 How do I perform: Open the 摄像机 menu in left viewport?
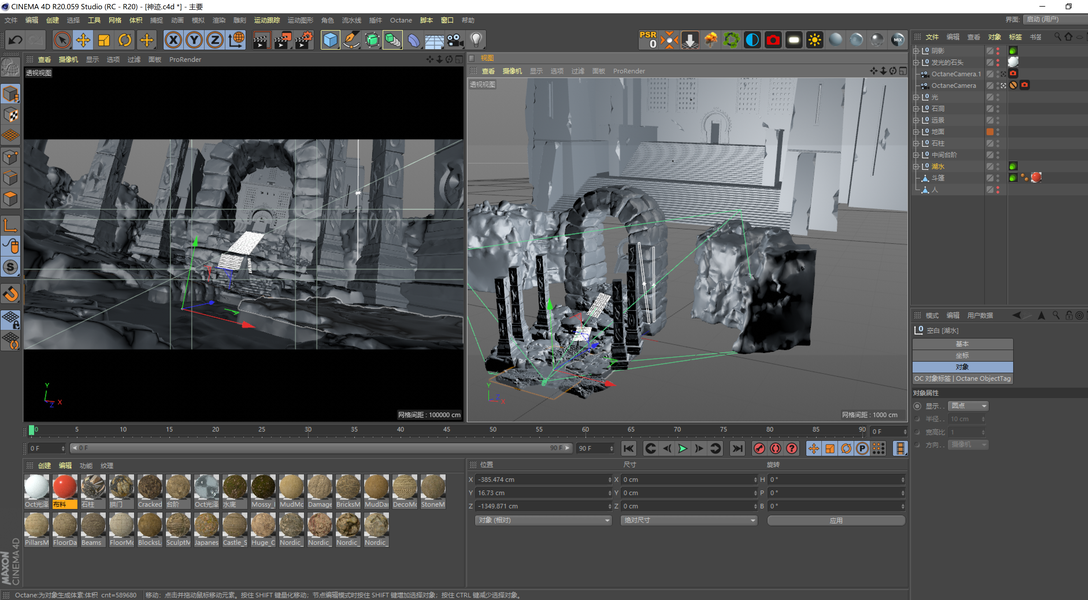[68, 60]
